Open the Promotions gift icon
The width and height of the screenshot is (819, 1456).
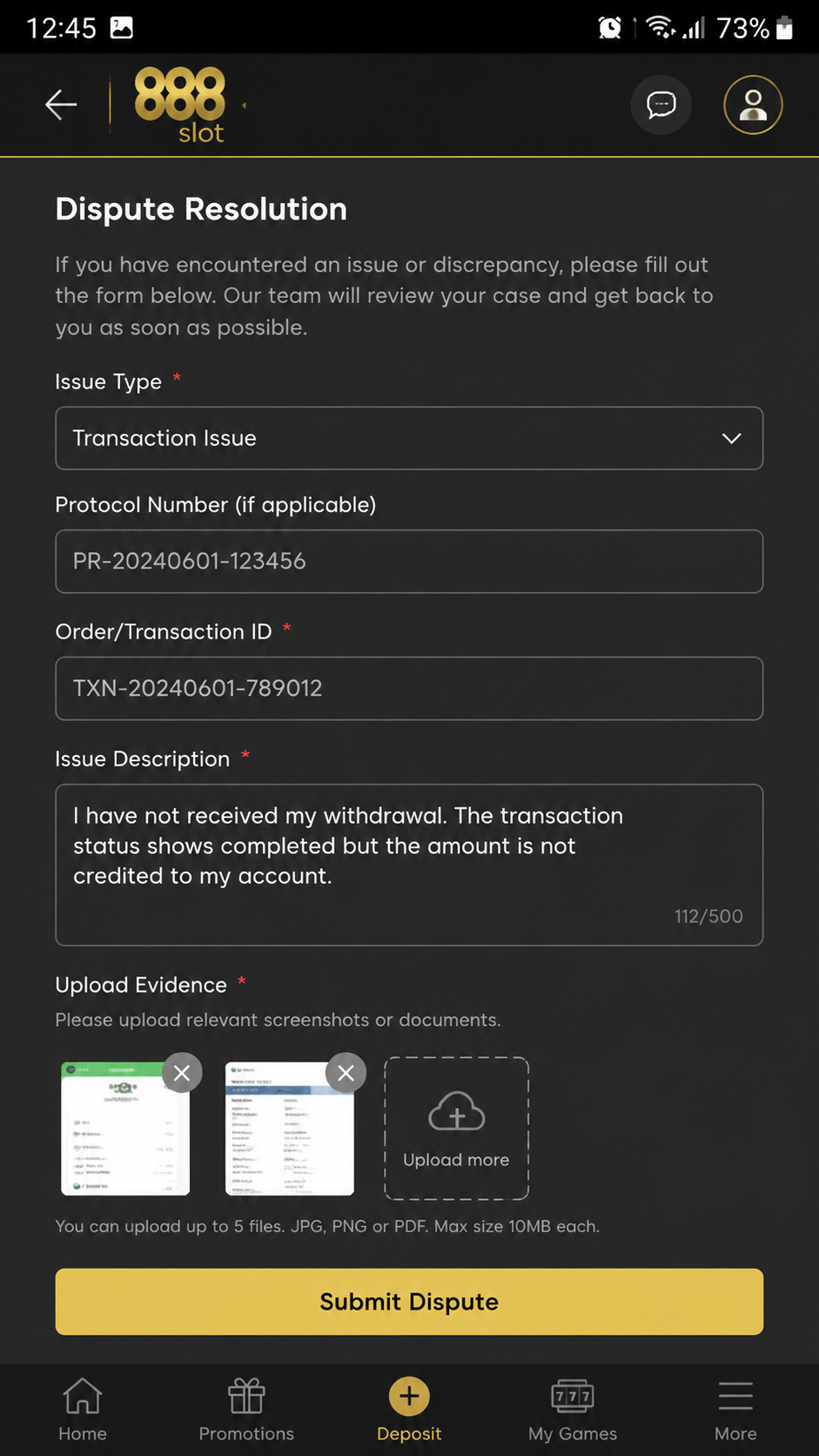coord(246,1396)
